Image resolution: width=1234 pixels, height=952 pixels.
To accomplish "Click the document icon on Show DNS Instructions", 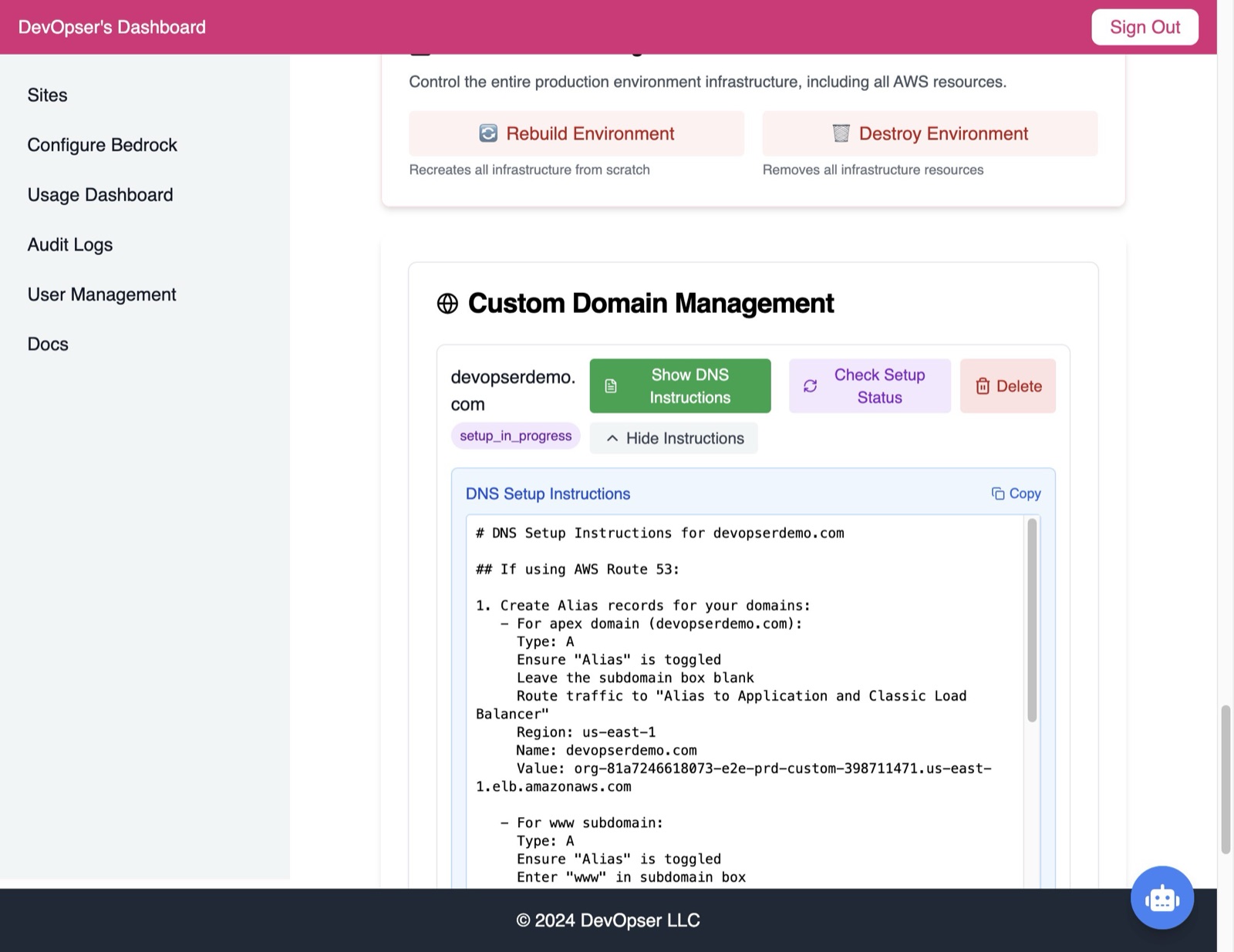I will tap(611, 386).
